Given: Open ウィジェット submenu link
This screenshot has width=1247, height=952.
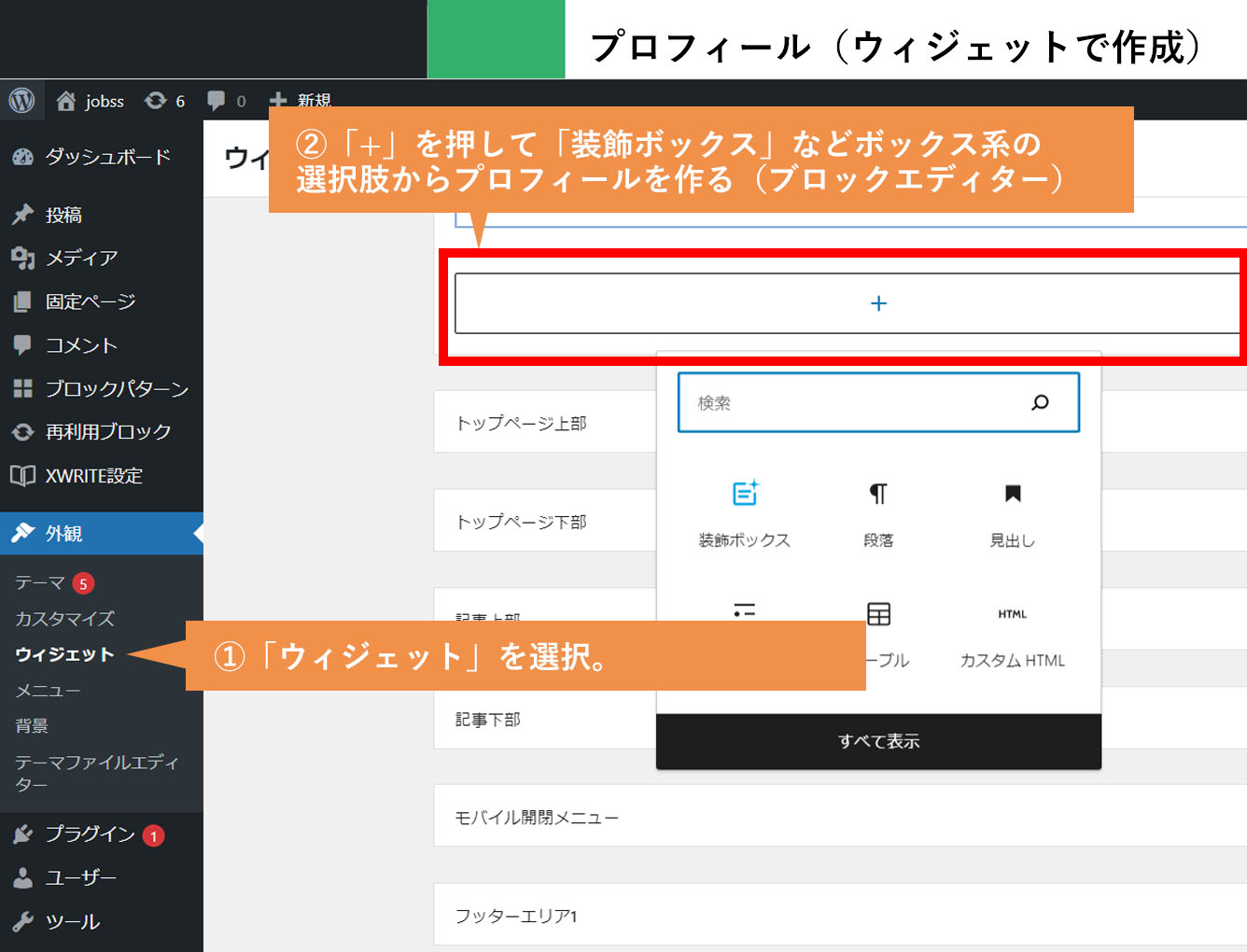Looking at the screenshot, I should point(64,654).
